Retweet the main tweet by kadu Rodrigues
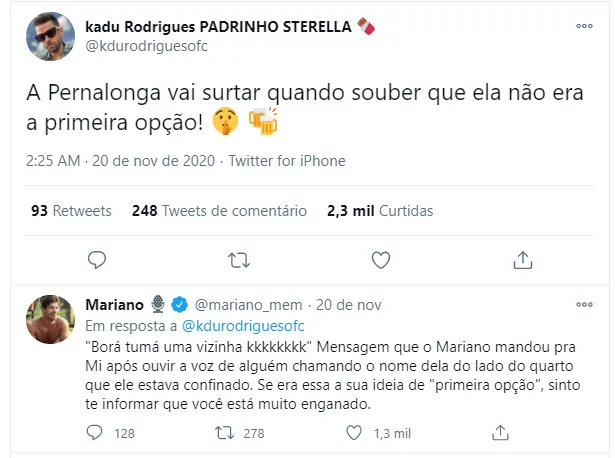The height and width of the screenshot is (458, 615). 239,261
